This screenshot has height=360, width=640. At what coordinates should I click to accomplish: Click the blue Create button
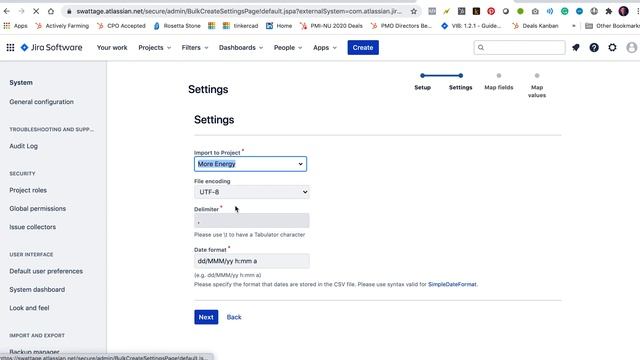point(363,48)
